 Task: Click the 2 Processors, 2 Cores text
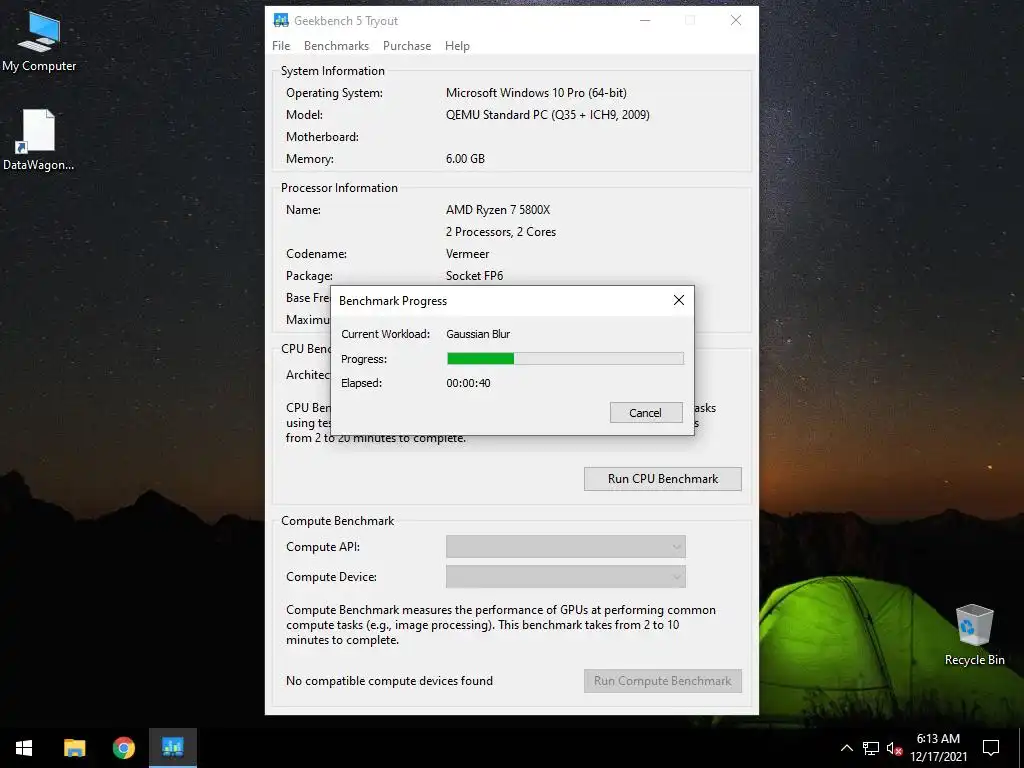[x=501, y=232]
